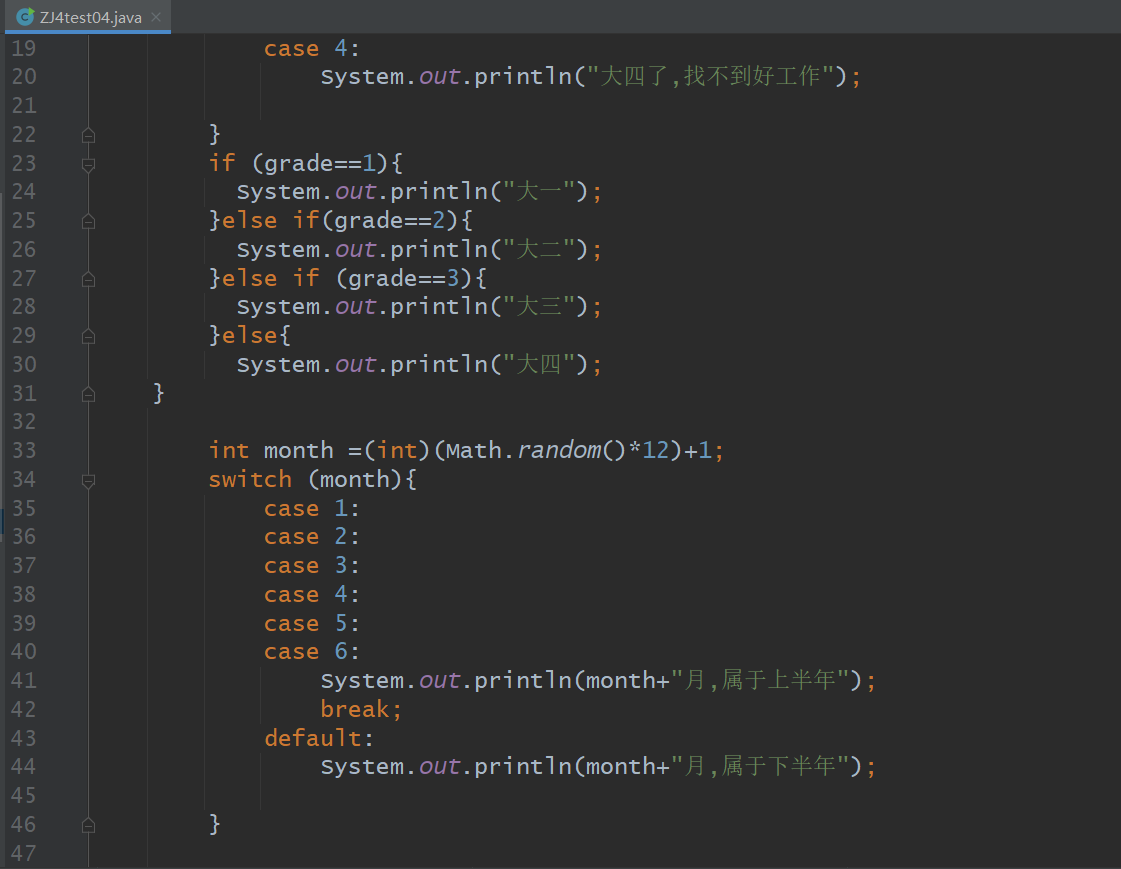Click 'random' in Math.random() call
The width and height of the screenshot is (1121, 869).
[x=560, y=450]
